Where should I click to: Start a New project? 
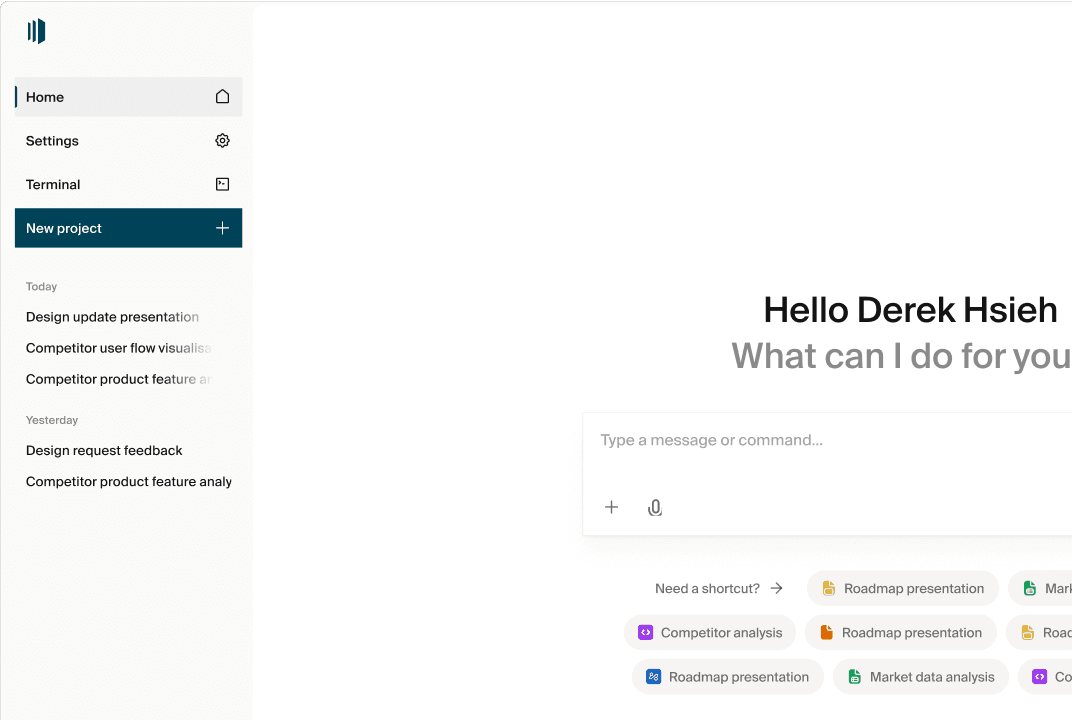(129, 228)
